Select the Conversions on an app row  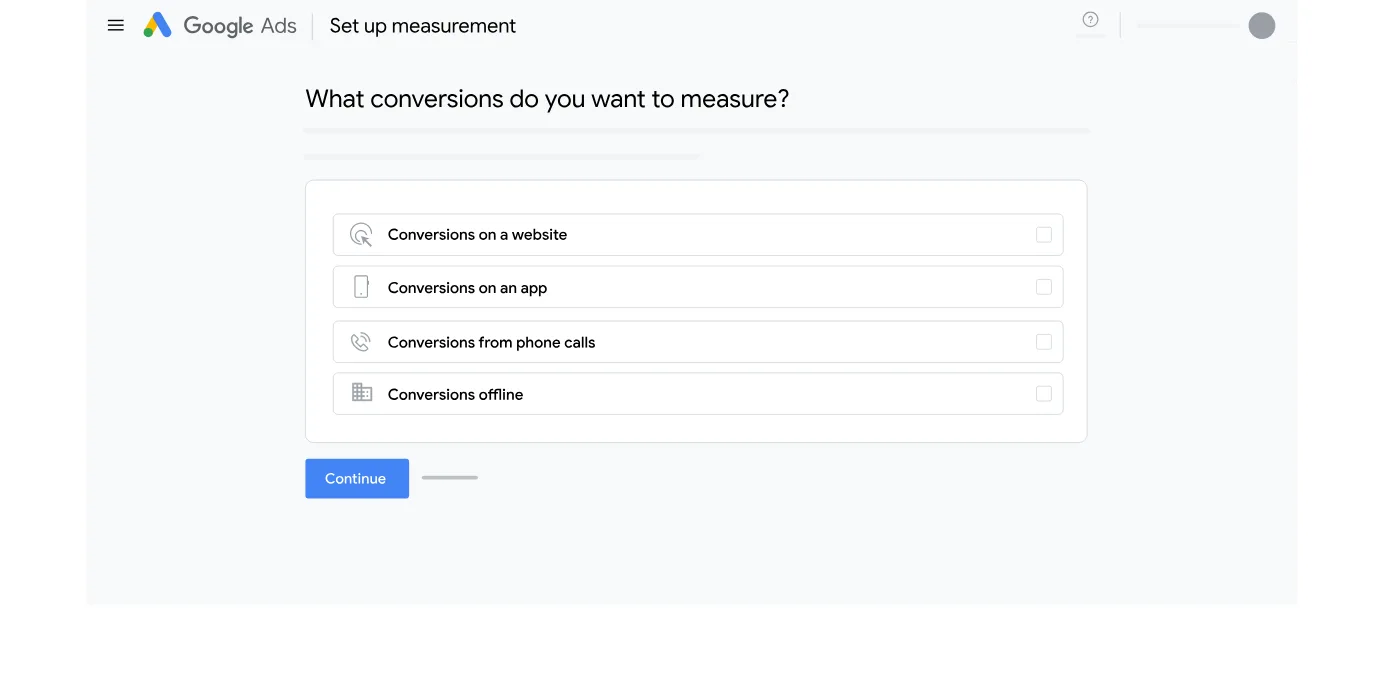tap(698, 287)
